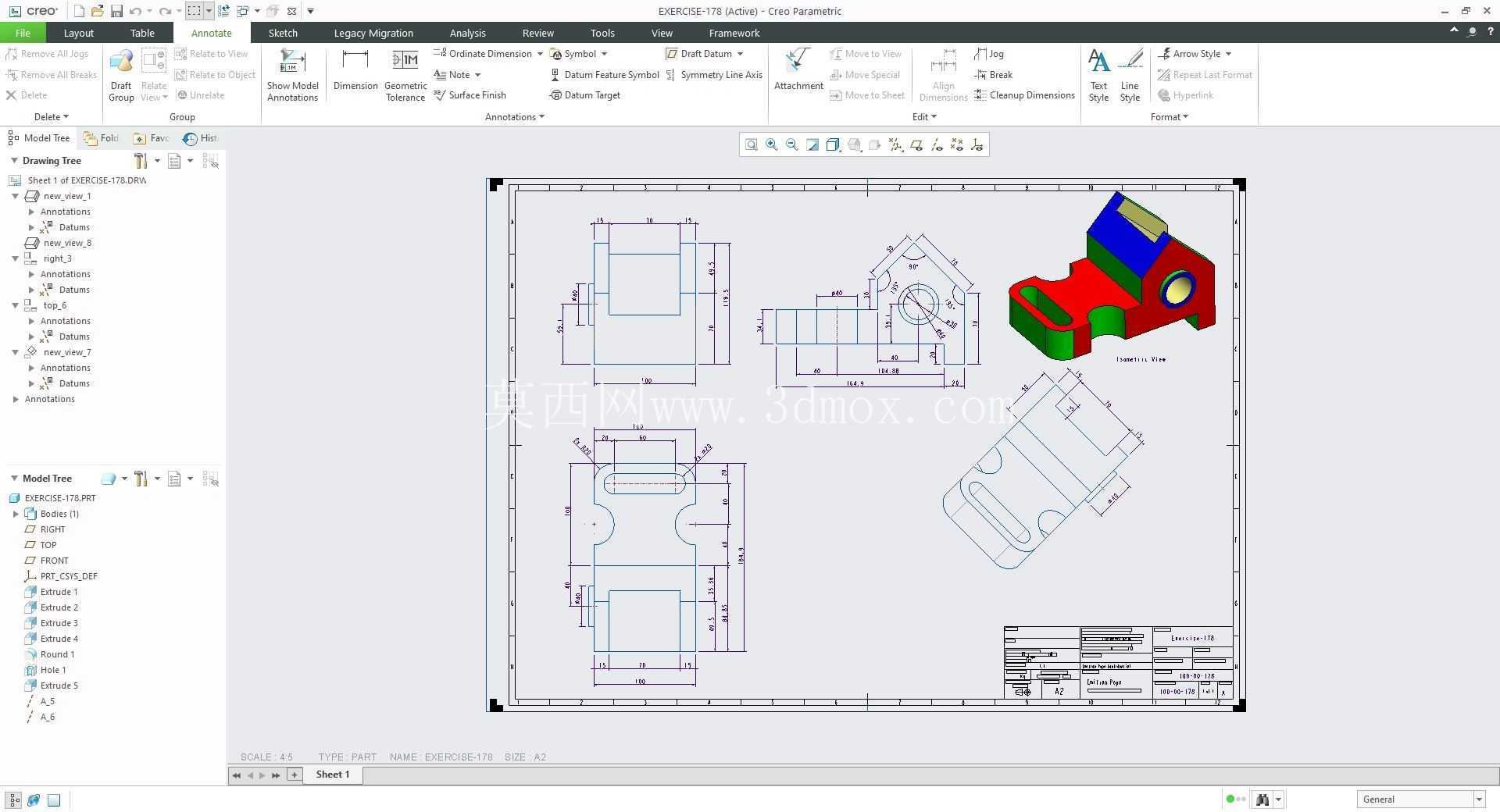Click the Windows switch icon in quick access toolbar
This screenshot has height=812, width=1500.
click(243, 11)
